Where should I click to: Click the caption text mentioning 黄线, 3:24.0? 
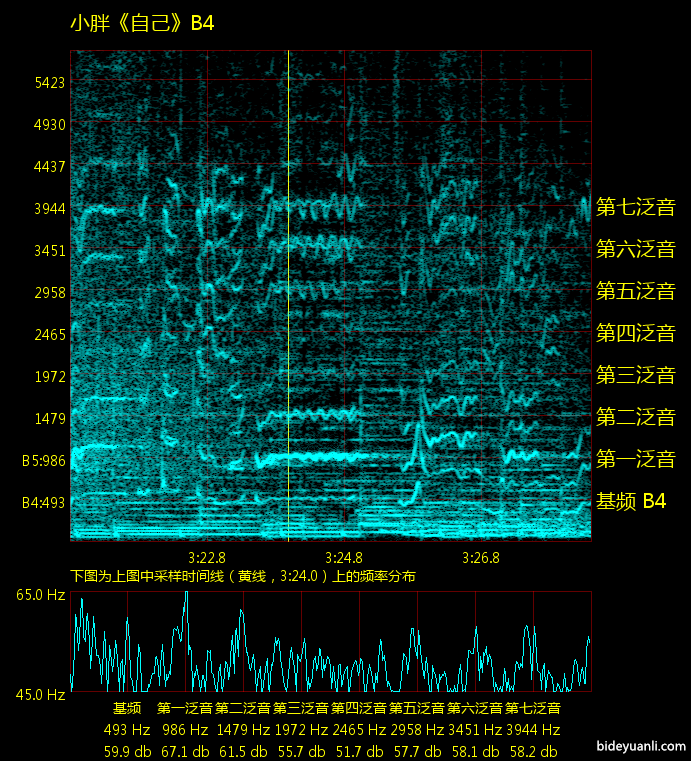[243, 576]
